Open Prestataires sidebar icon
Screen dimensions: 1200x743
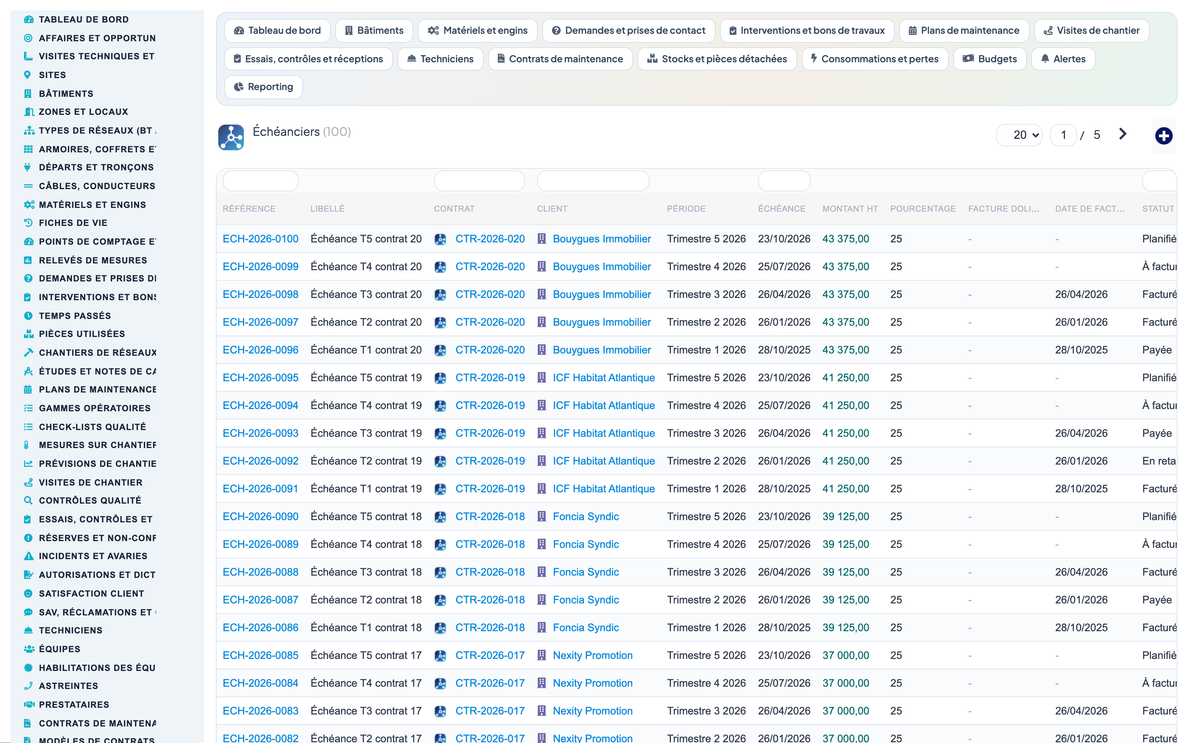[28, 704]
